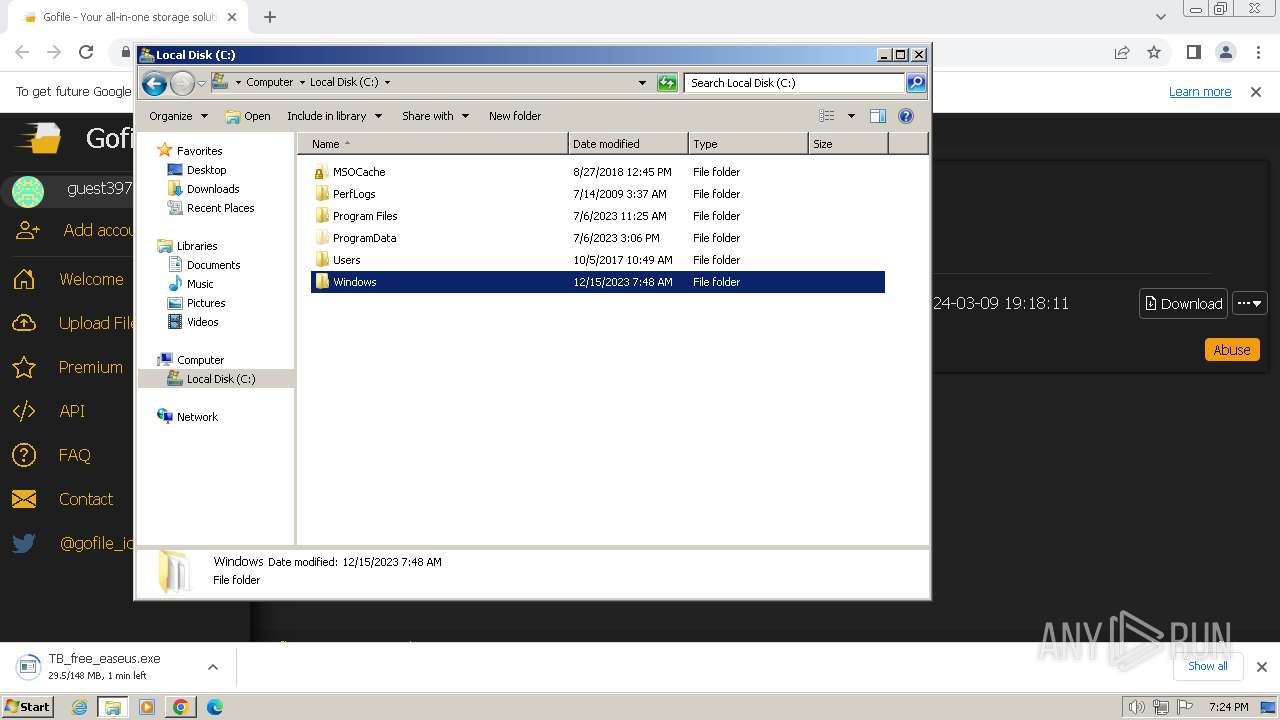
Task: Open Gofile Contact sidebar item
Action: (86, 499)
